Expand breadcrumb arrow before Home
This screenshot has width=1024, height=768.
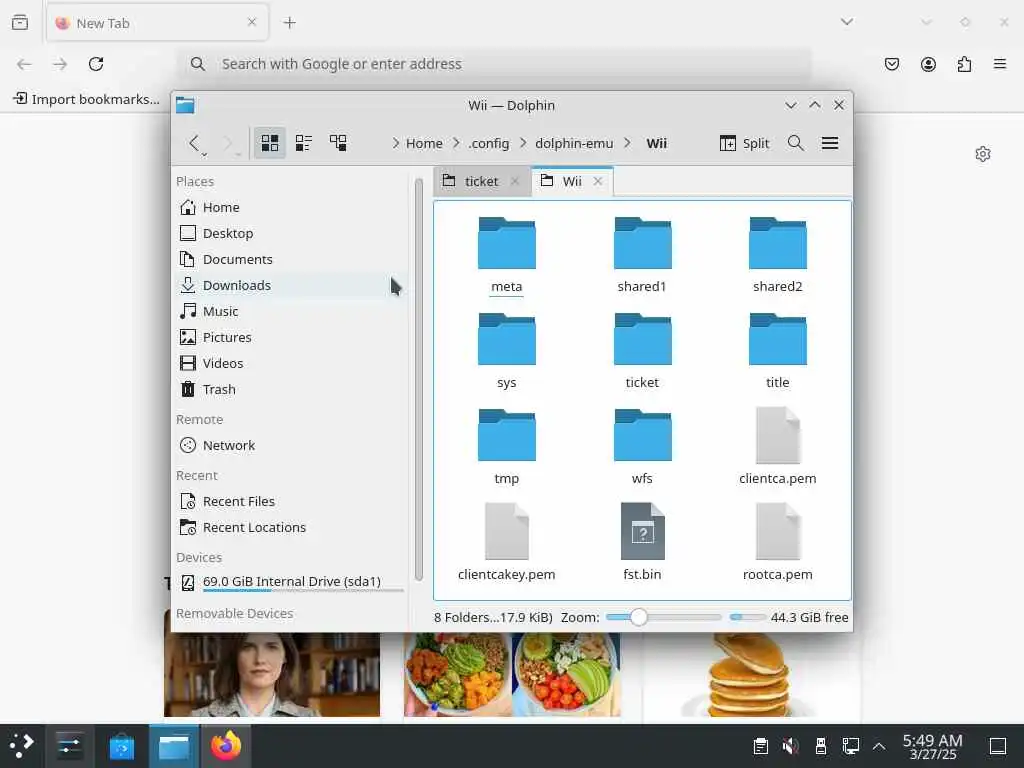pos(395,143)
